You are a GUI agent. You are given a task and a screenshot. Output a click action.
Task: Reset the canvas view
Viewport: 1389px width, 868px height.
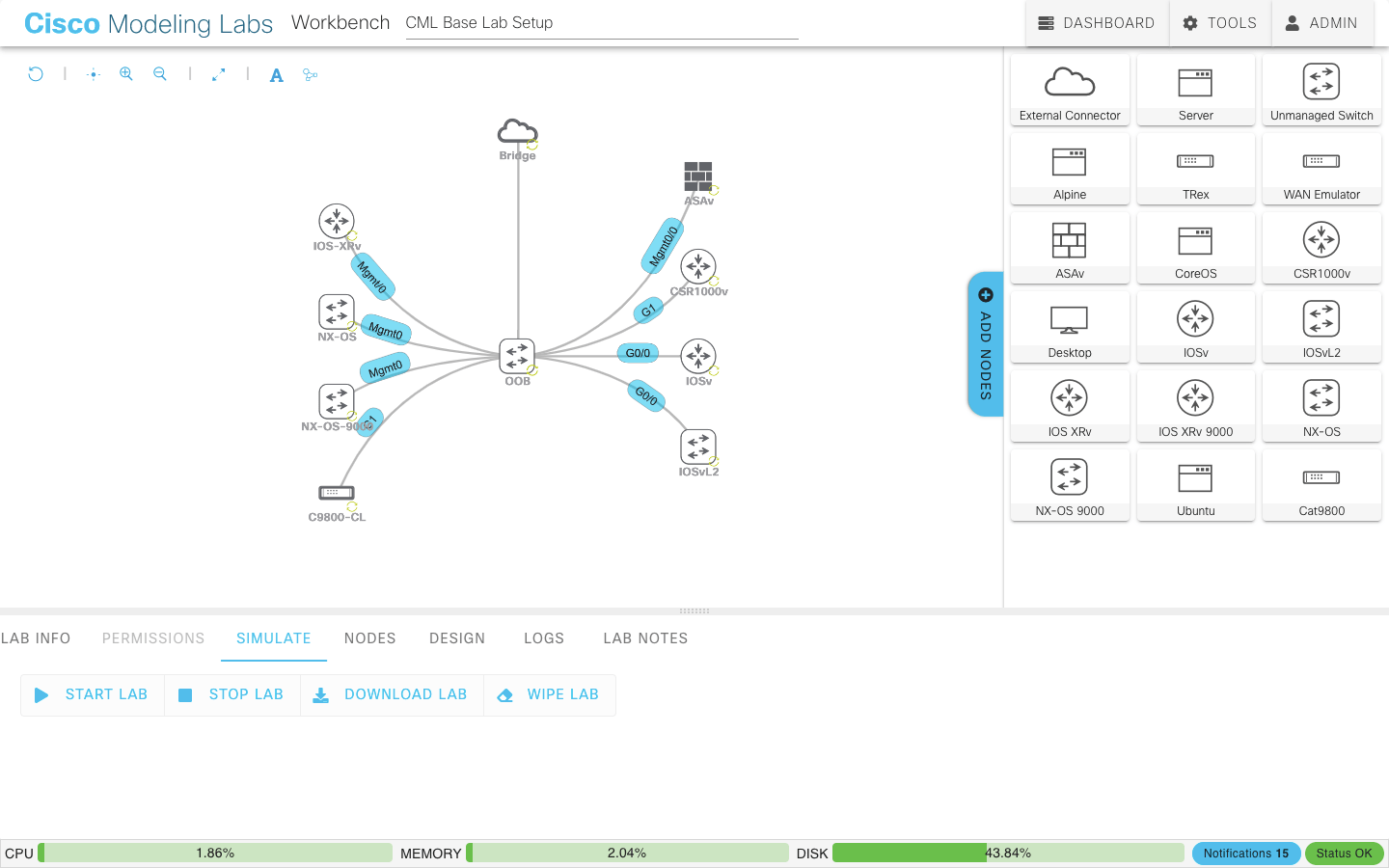[x=36, y=73]
